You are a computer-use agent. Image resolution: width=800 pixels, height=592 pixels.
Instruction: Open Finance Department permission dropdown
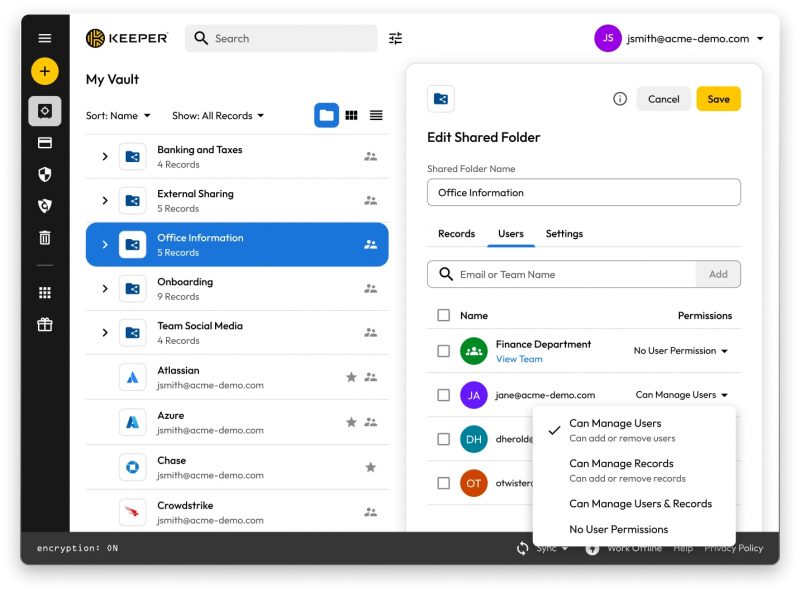[680, 351]
